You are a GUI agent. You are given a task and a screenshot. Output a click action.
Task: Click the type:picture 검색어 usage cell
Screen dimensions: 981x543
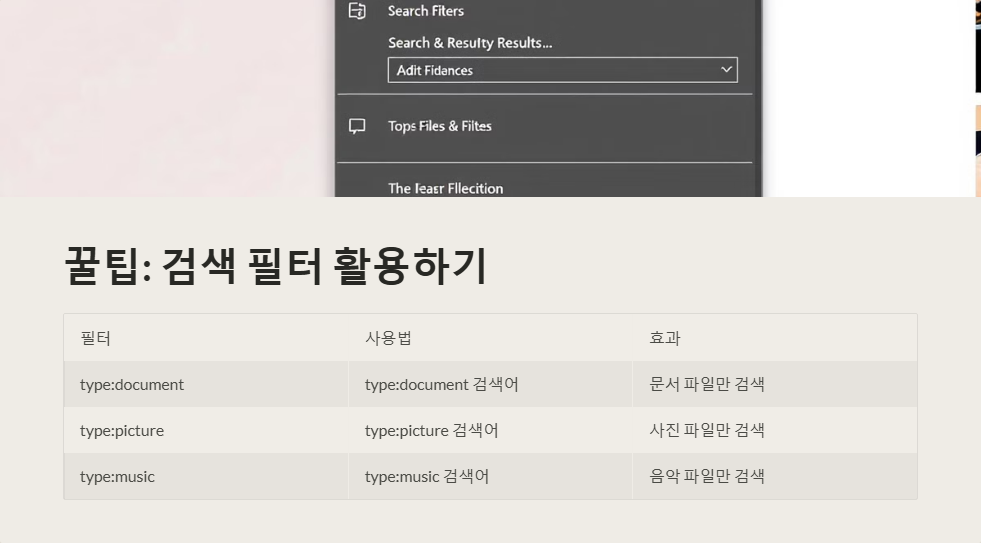(490, 430)
